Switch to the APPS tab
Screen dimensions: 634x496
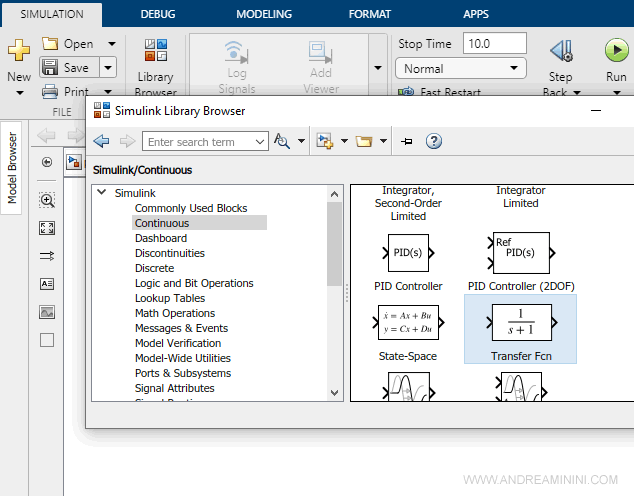pyautogui.click(x=476, y=14)
